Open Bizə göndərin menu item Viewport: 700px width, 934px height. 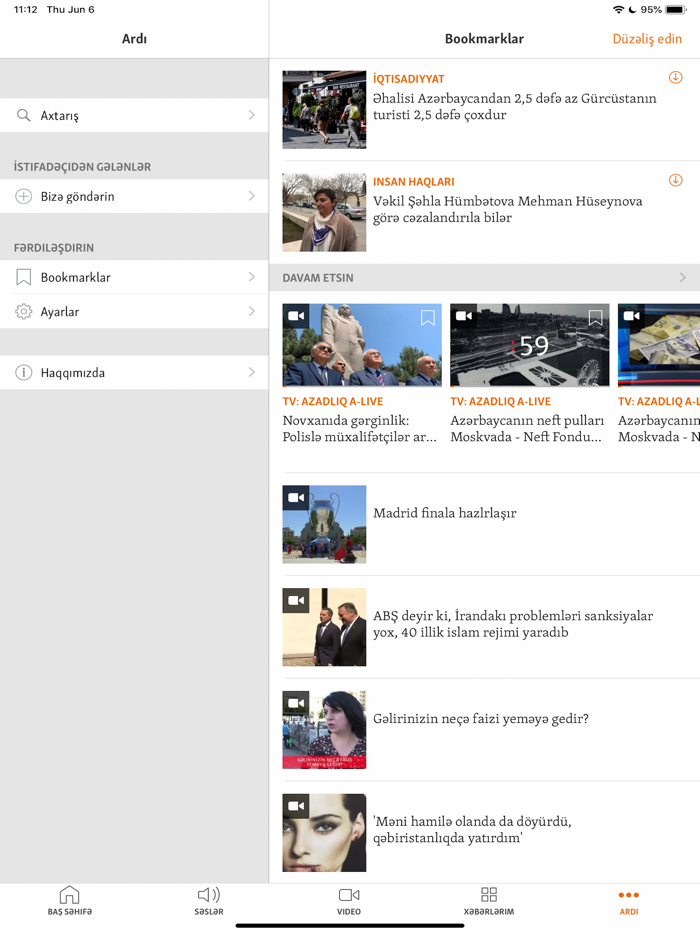pos(134,196)
